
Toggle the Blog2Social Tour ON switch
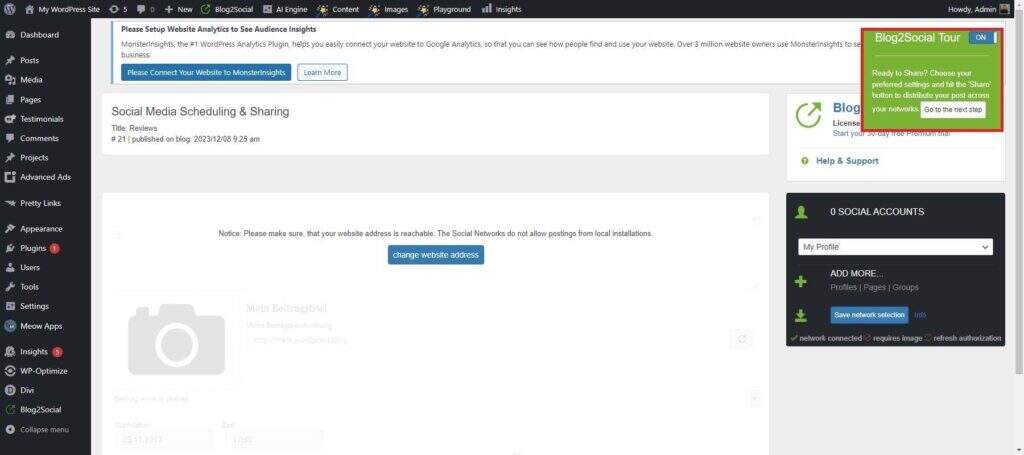(983, 37)
